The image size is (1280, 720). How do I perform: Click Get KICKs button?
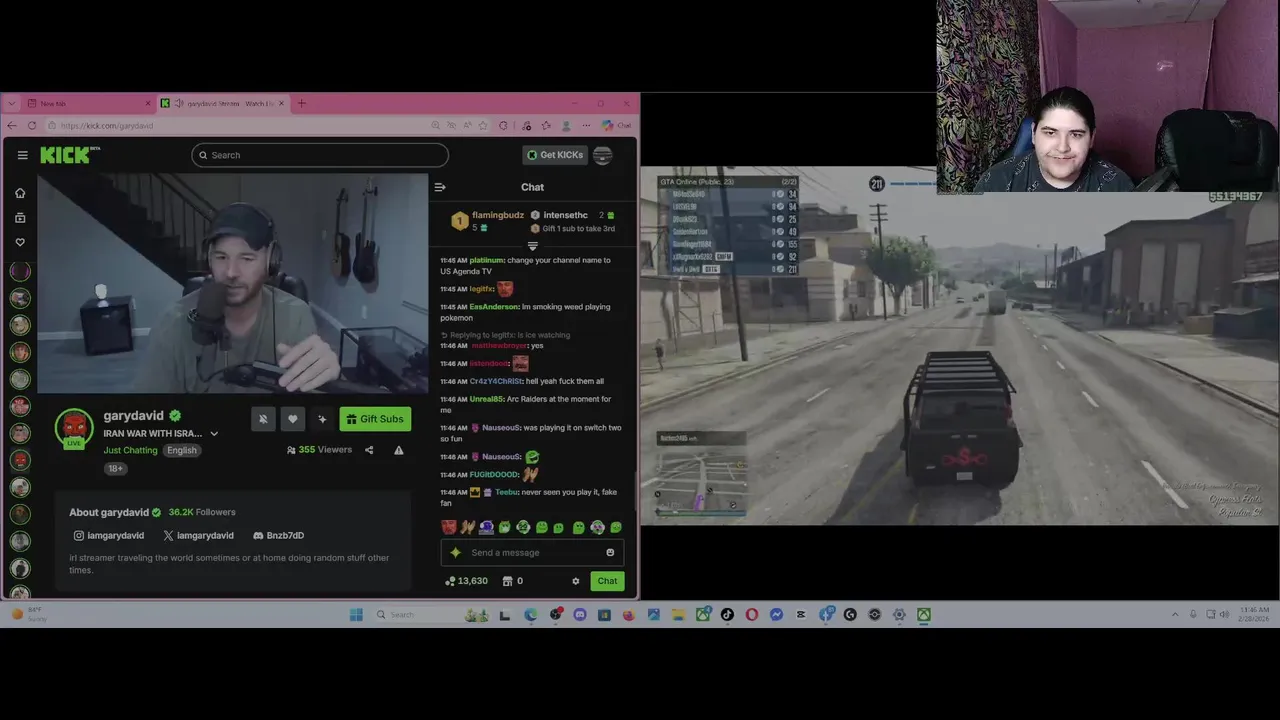[x=555, y=155]
